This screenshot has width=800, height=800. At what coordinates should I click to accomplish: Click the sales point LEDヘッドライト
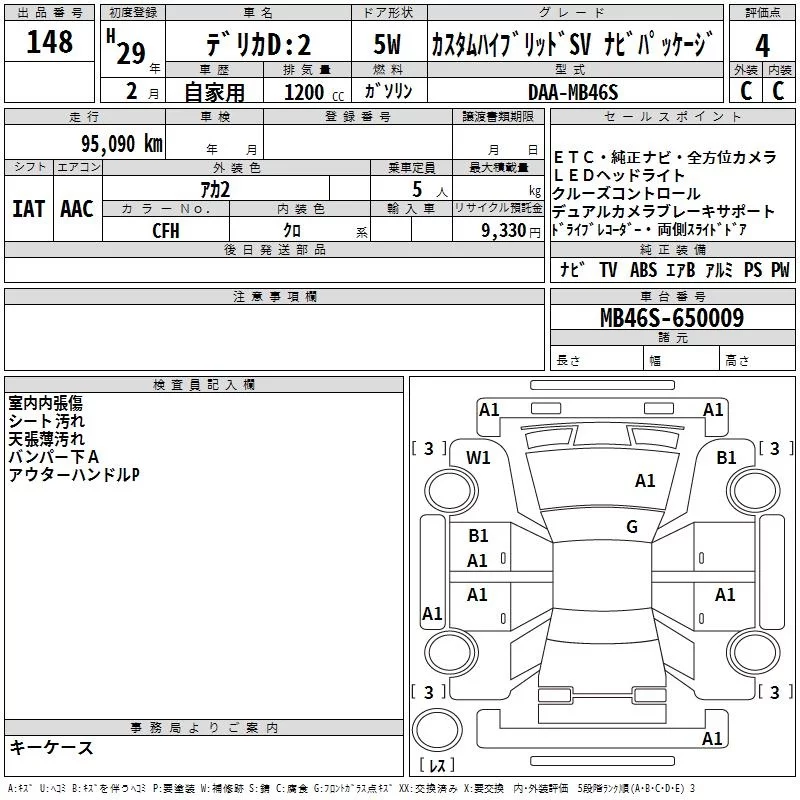619,176
